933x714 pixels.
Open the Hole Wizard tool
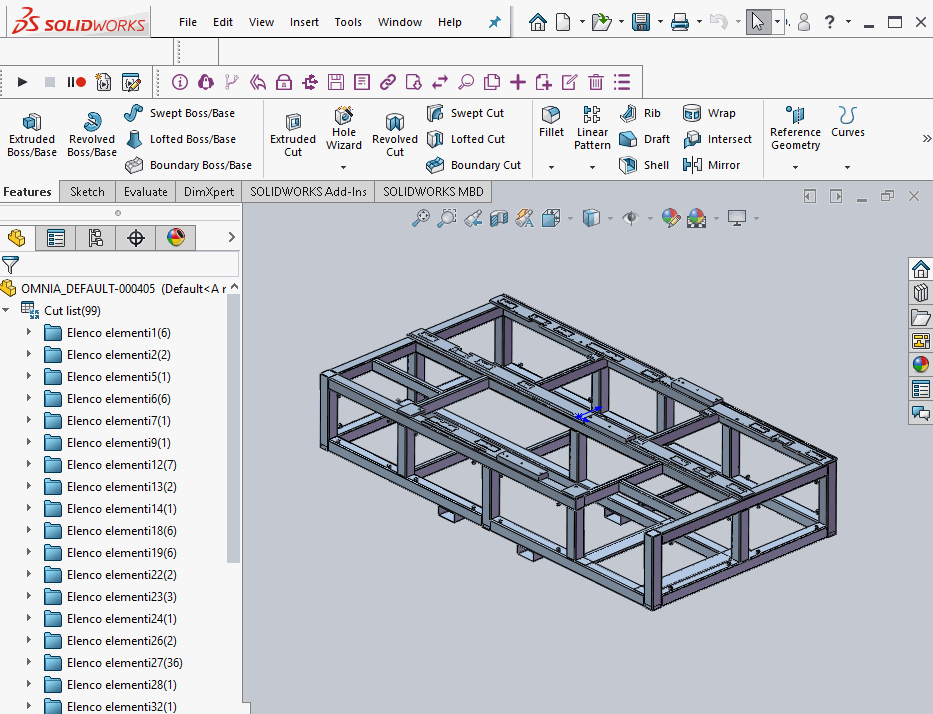click(343, 128)
